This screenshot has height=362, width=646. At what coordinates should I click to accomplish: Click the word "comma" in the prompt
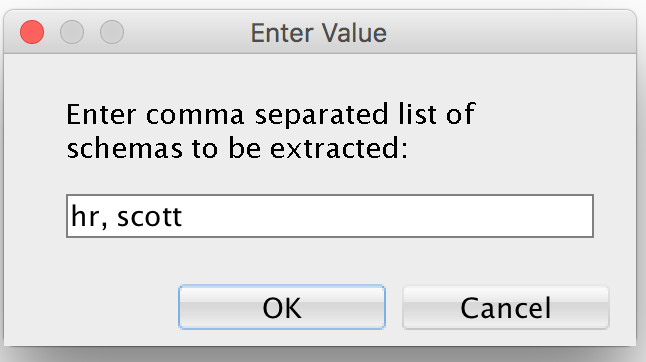pos(195,116)
